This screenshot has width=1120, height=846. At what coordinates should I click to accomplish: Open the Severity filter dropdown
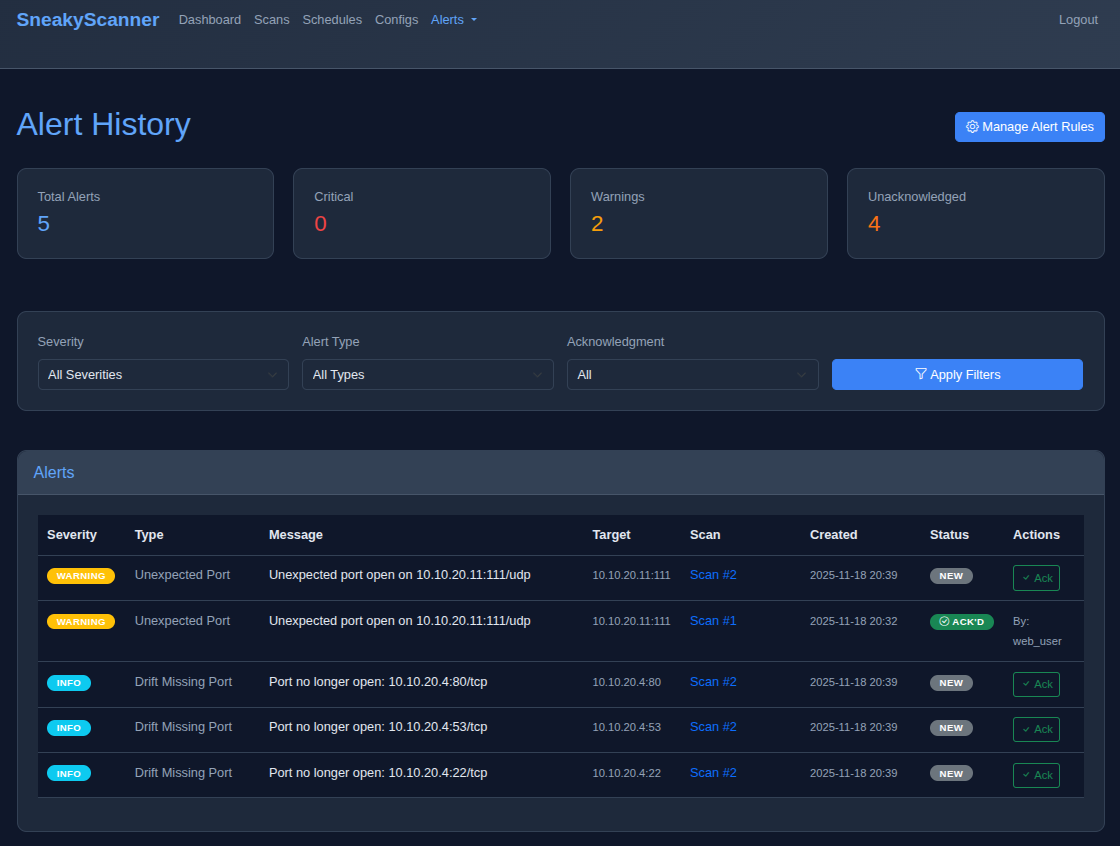(163, 375)
